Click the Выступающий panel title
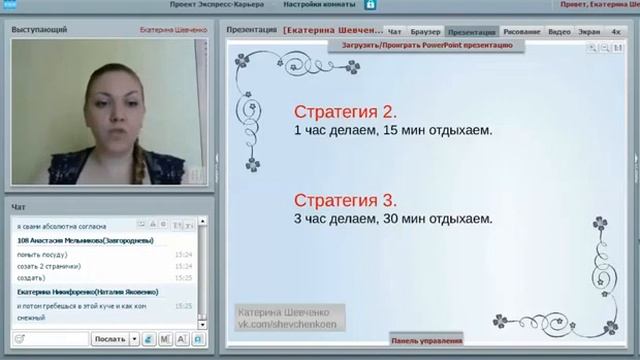The height and width of the screenshot is (360, 640). click(x=39, y=29)
